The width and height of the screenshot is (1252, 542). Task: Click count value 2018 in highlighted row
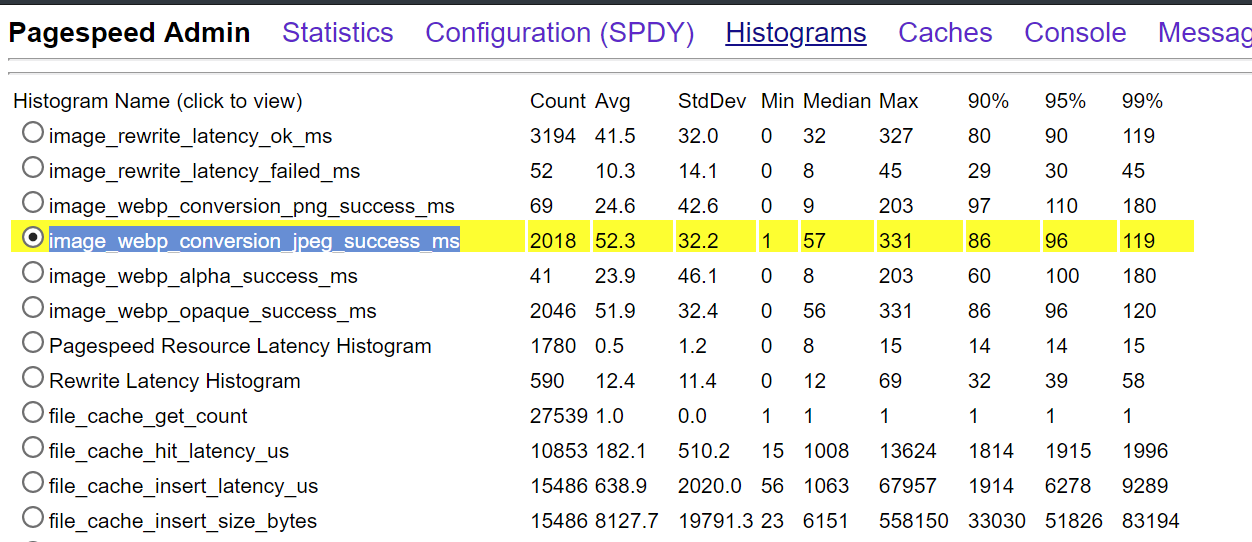tap(553, 241)
